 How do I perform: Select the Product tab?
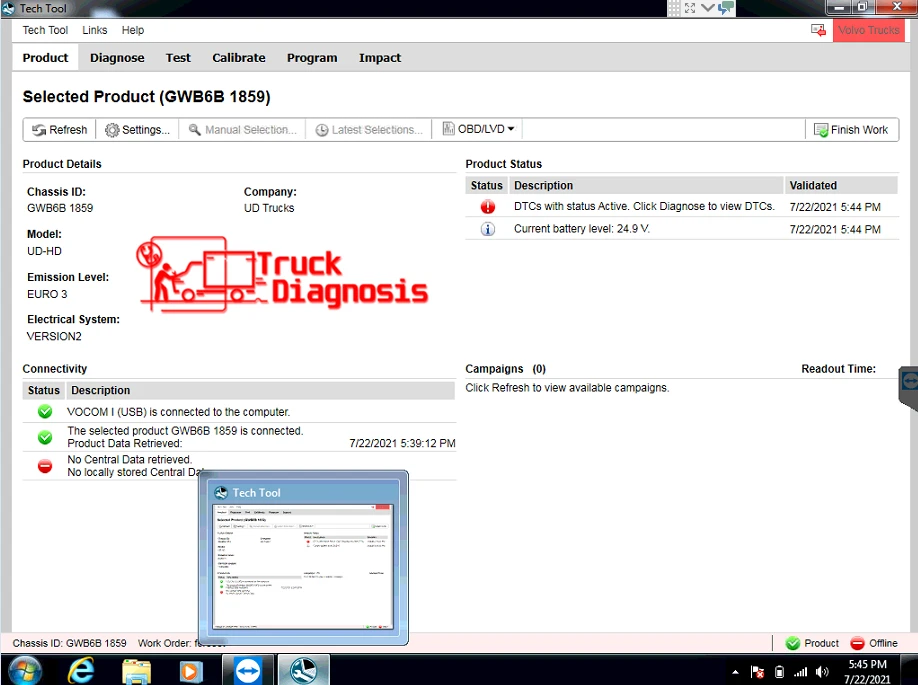coord(45,58)
